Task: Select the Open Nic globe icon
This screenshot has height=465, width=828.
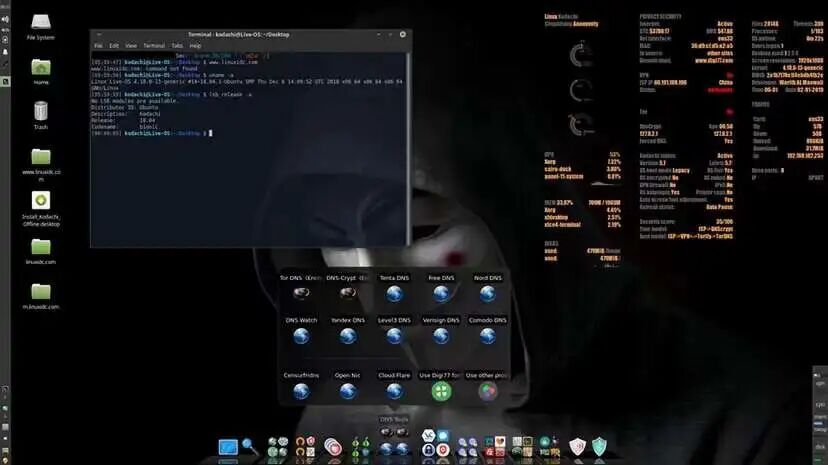Action: [x=347, y=391]
